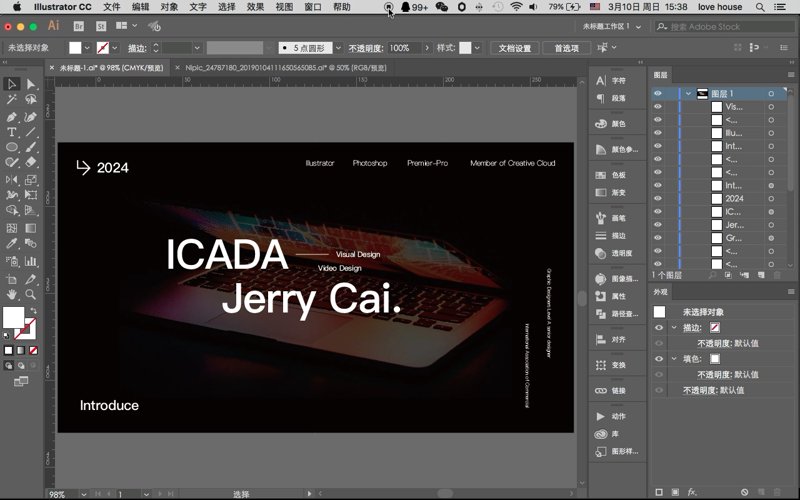800x500 pixels.
Task: Select the Mesh tool
Action: [x=12, y=228]
